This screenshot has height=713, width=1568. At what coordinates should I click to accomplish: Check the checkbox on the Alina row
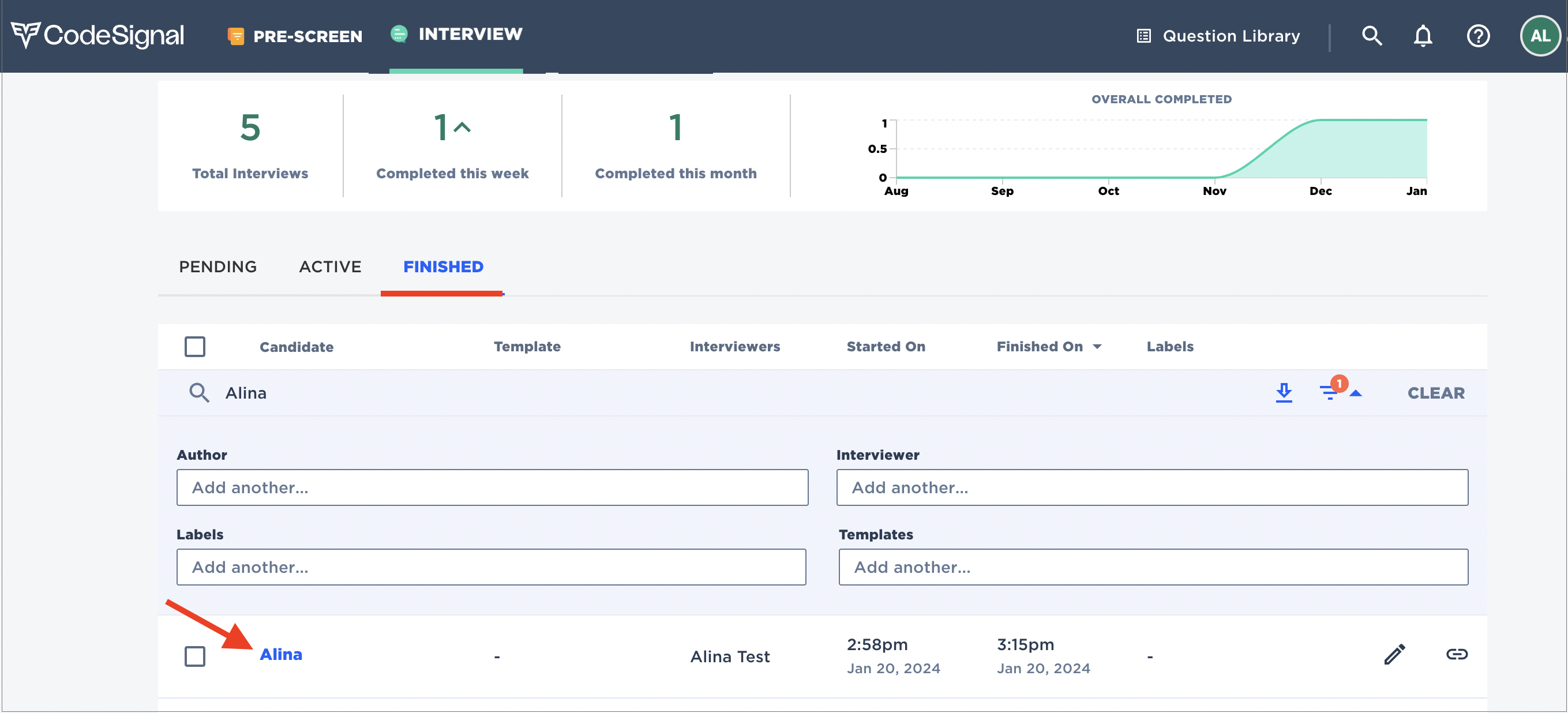coord(195,656)
